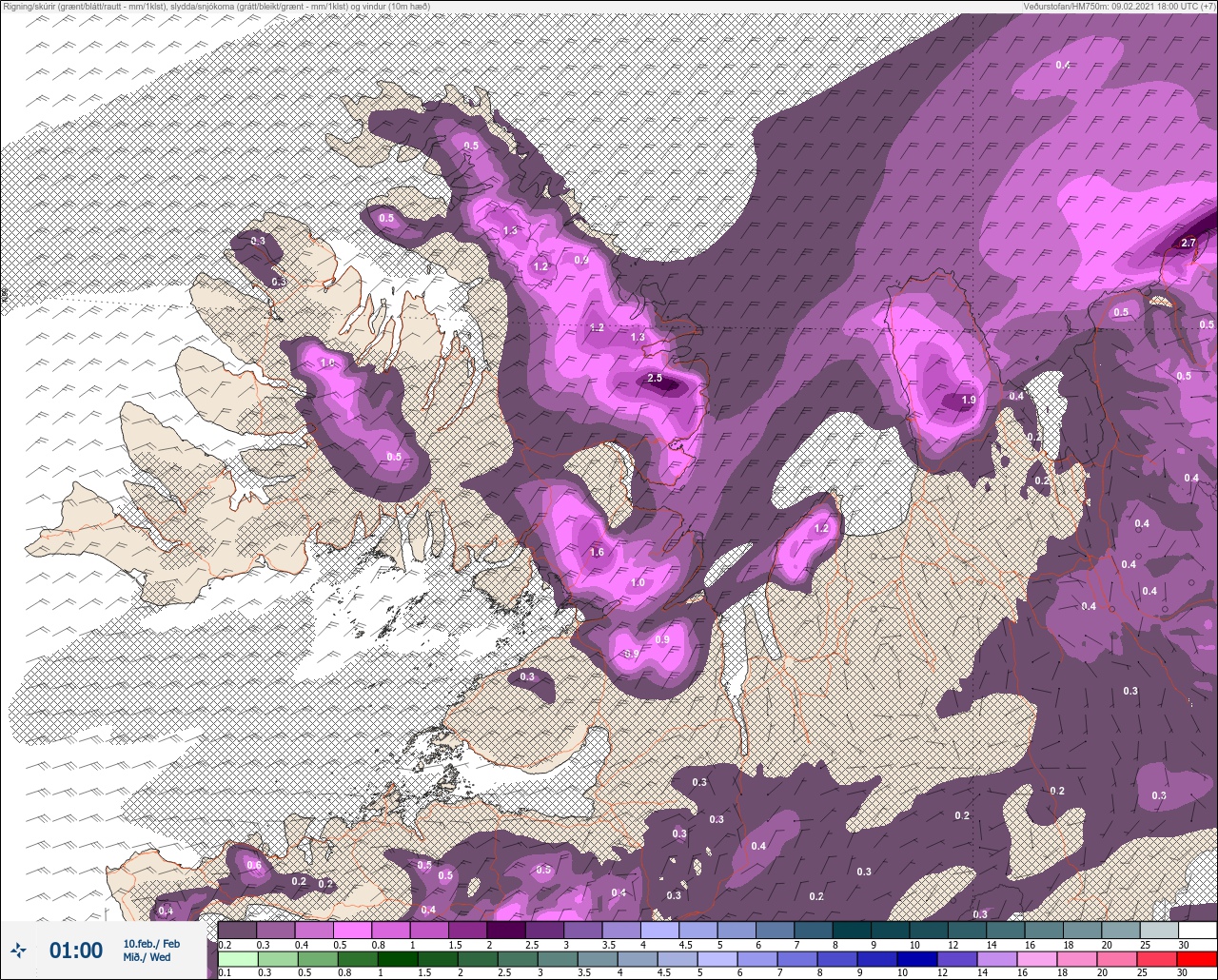
Task: Pick upper legend swatch between 25 and 30
Action: 1159,929
